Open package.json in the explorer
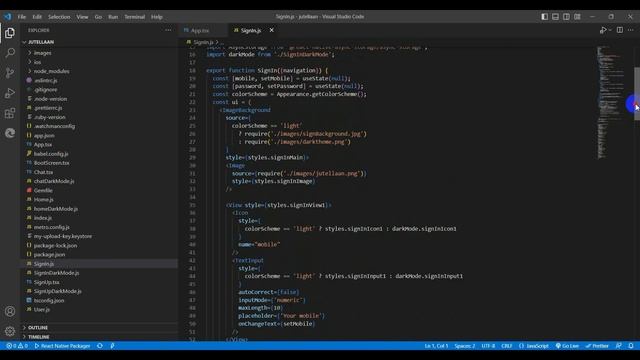Image resolution: width=640 pixels, height=360 pixels. [49, 255]
